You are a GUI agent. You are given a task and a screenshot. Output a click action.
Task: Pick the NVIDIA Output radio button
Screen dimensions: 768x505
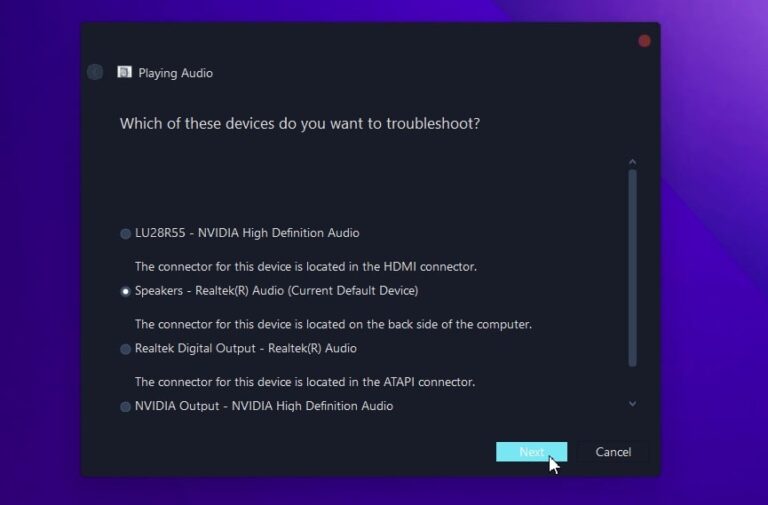[125, 407]
